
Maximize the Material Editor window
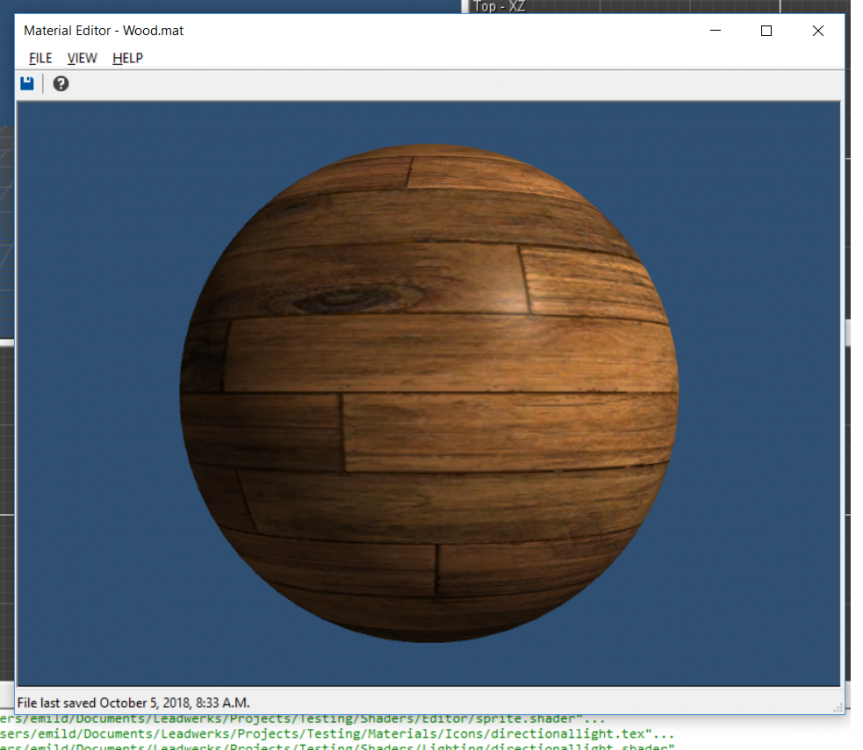(x=767, y=31)
